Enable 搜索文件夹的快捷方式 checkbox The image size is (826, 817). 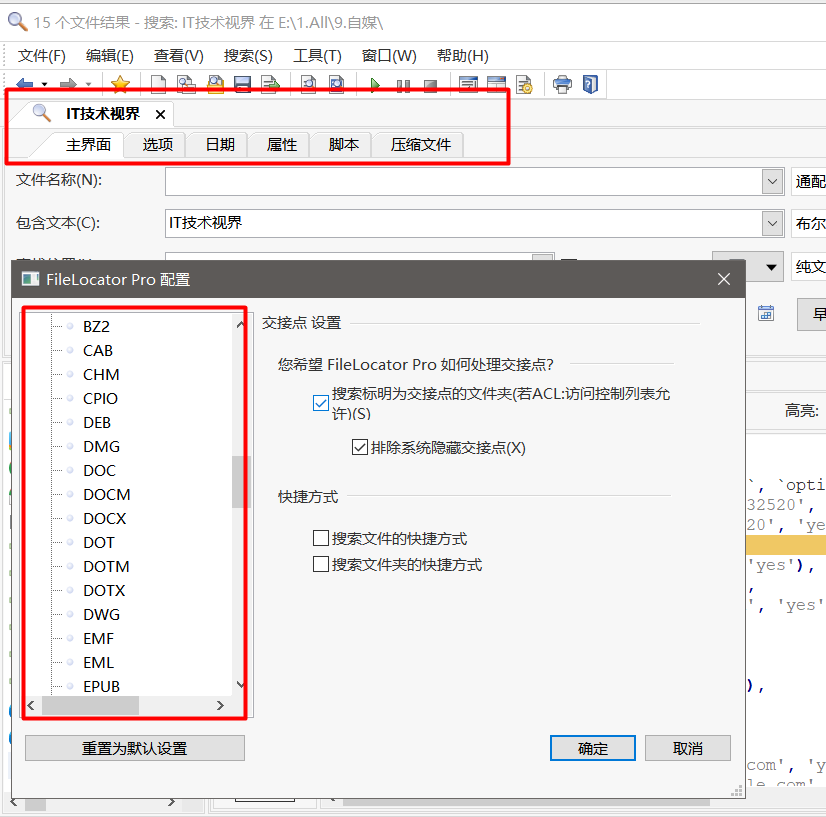pyautogui.click(x=321, y=564)
